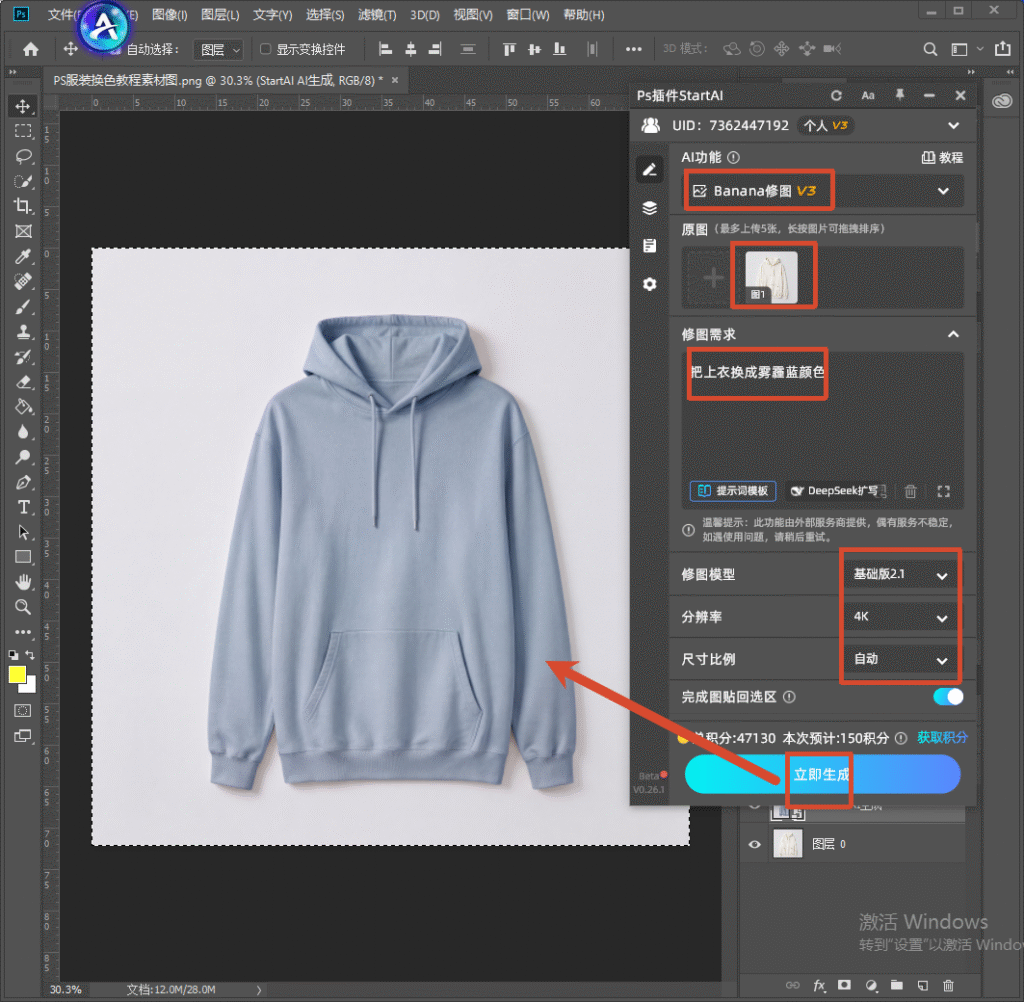Select the Zoom tool in the toolbox
The width and height of the screenshot is (1024, 1002).
tap(23, 607)
